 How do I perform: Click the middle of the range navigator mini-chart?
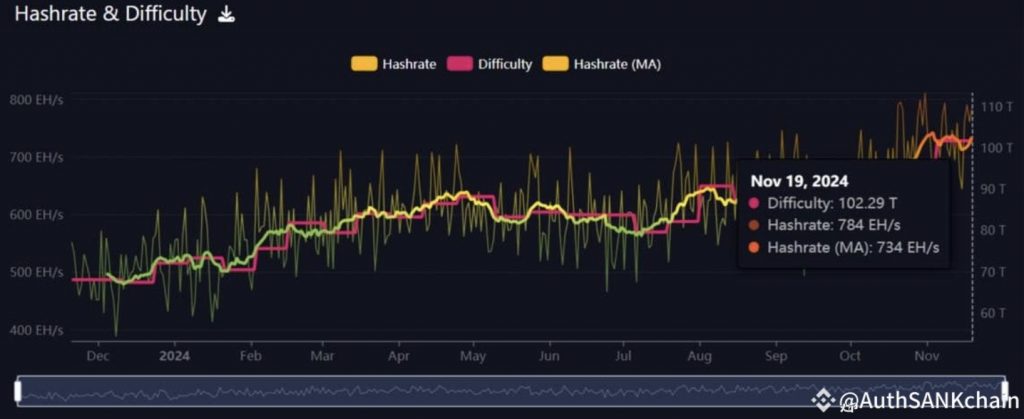(512, 390)
